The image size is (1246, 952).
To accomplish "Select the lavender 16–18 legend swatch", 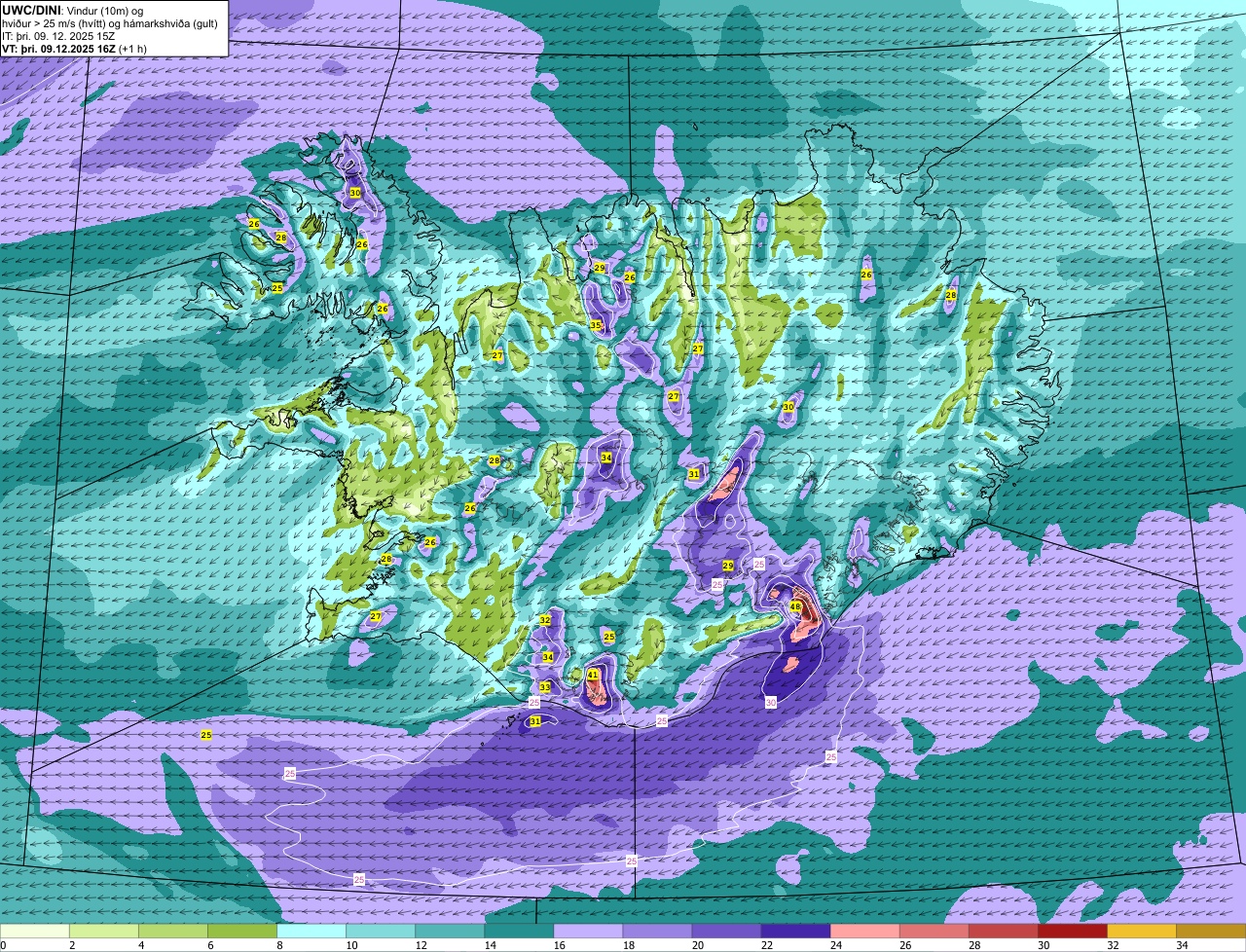I will coord(588,932).
